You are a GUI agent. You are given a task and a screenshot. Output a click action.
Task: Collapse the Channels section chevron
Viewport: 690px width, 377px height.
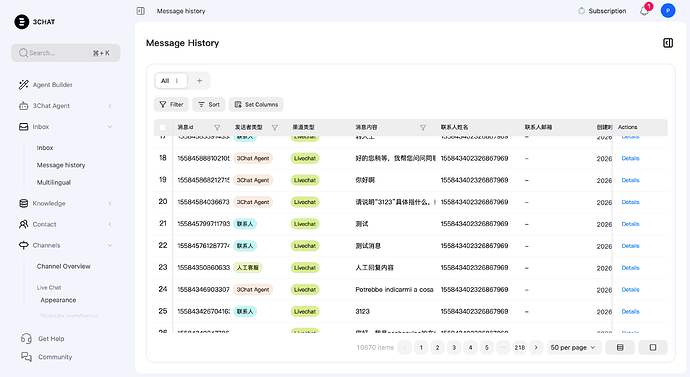click(110, 245)
